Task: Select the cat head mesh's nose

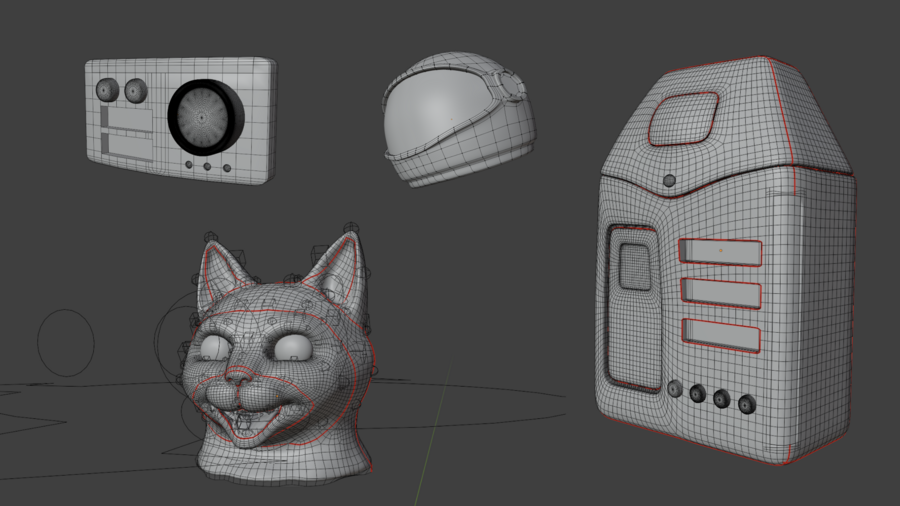Action: coord(238,377)
